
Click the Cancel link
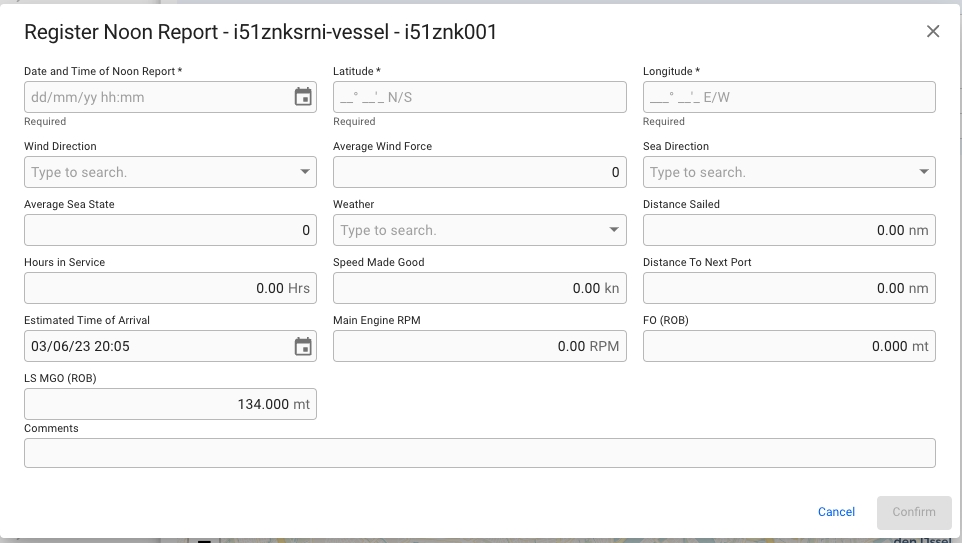(836, 512)
